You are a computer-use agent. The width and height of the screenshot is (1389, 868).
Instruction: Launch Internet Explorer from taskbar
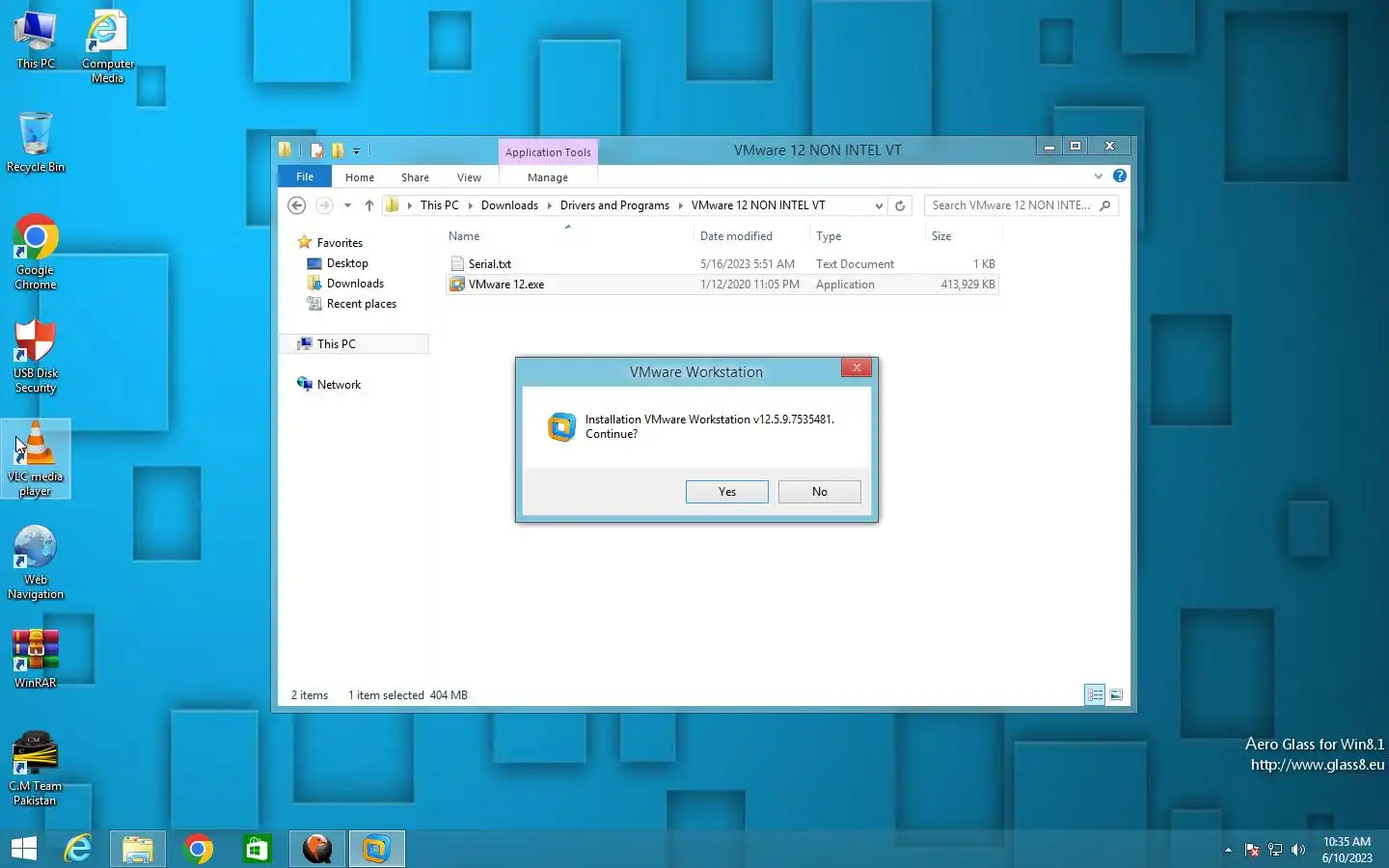[78, 849]
